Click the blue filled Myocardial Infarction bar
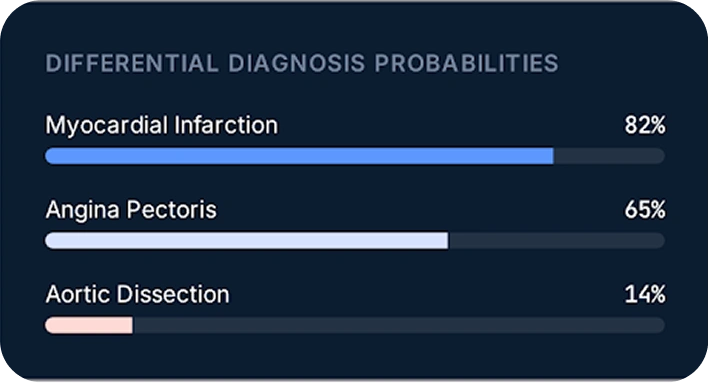 [x=299, y=156]
